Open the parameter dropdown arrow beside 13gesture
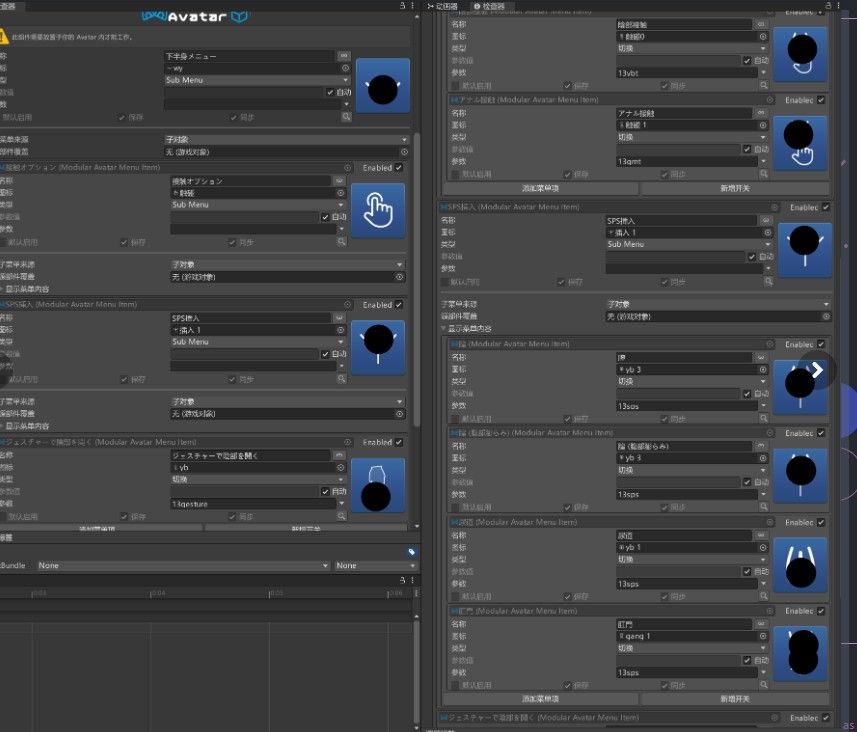 click(x=342, y=503)
